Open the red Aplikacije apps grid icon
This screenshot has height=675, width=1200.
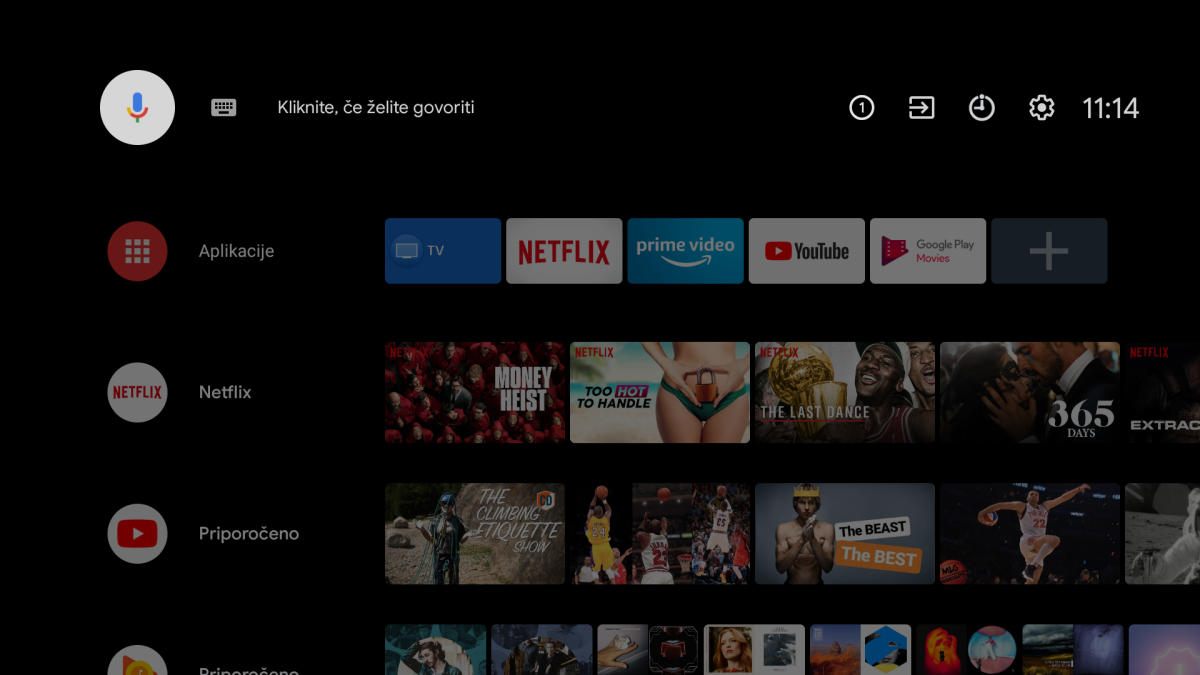(x=137, y=251)
